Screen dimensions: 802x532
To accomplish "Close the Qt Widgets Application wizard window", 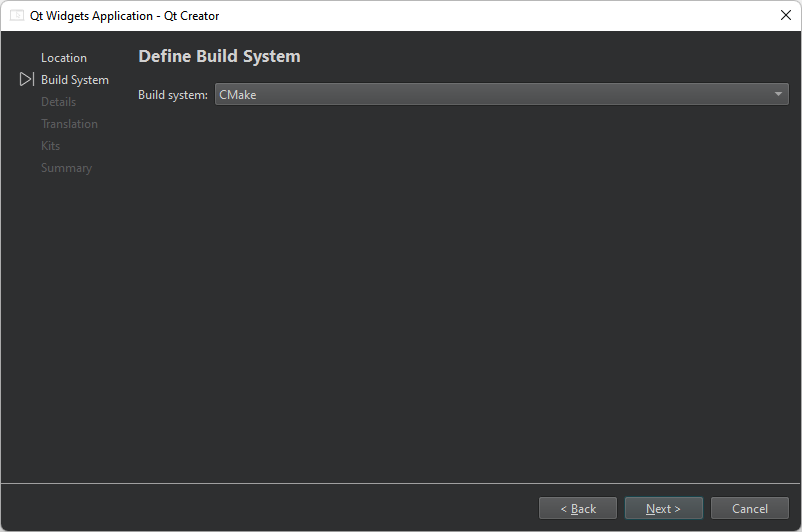I will (785, 16).
